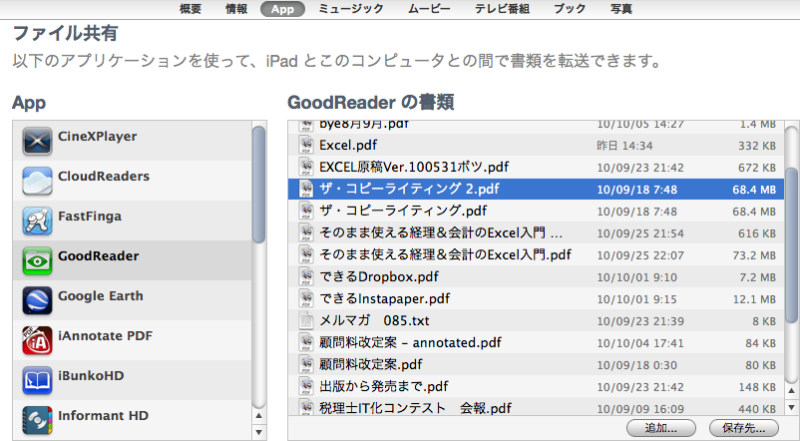This screenshot has width=800, height=441.
Task: Select the FastFinga app name
Action: pos(90,216)
